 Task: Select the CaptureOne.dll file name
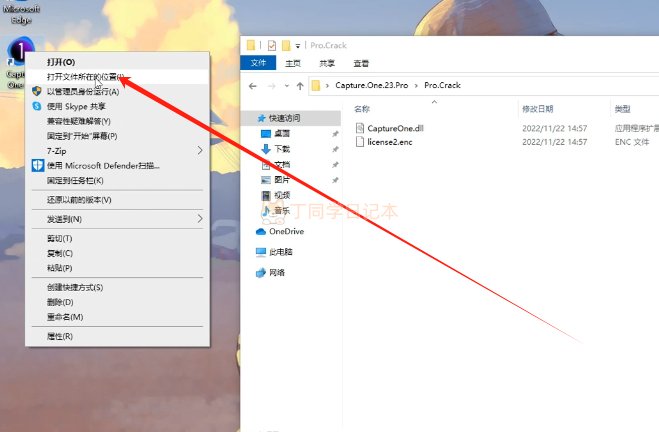point(395,128)
